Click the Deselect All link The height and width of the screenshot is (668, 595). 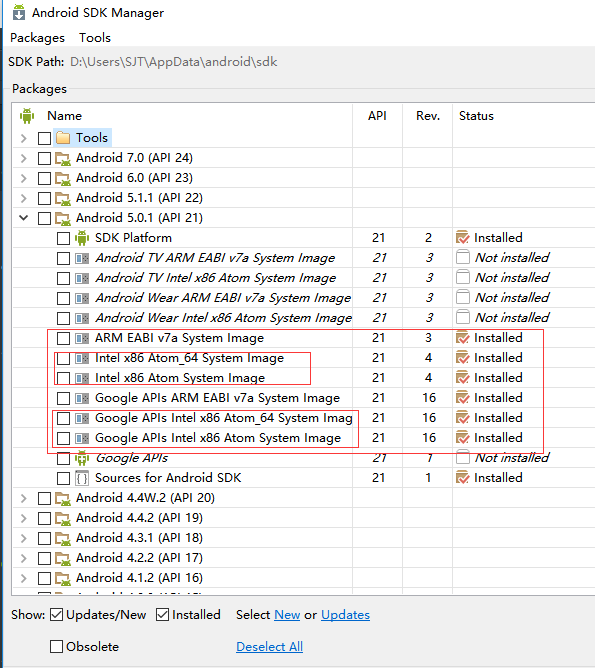click(x=270, y=647)
